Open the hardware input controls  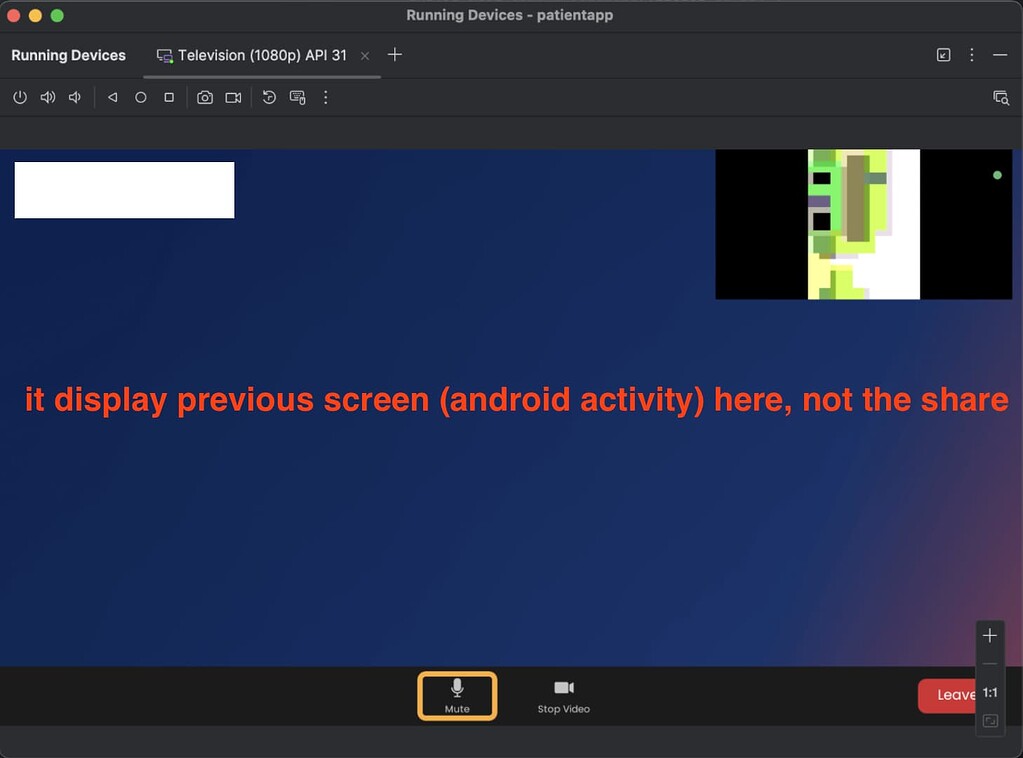pyautogui.click(x=297, y=97)
